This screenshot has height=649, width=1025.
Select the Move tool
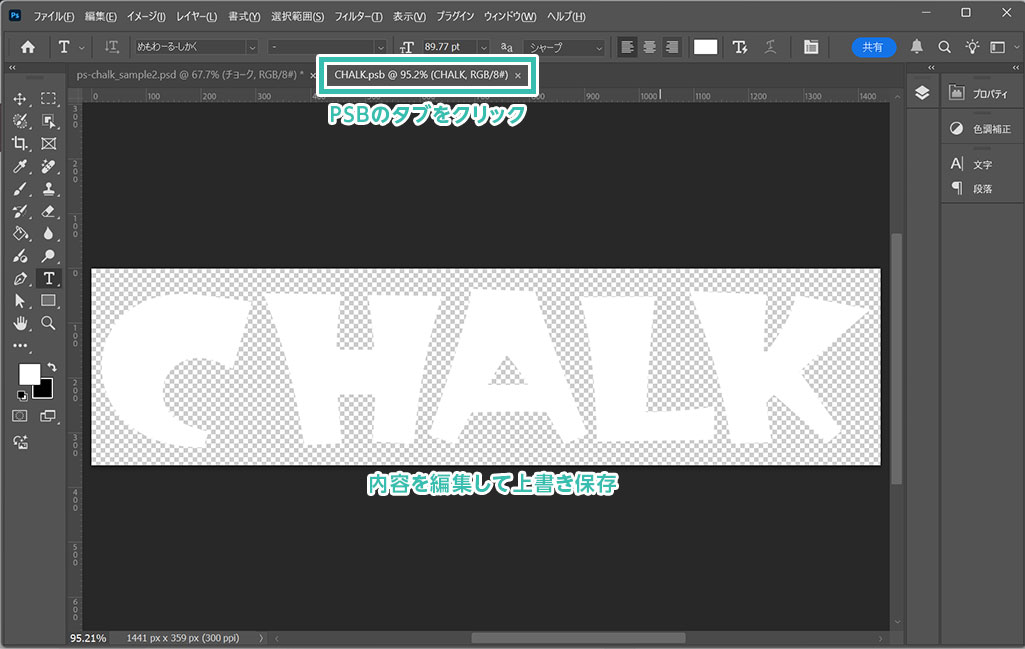20,99
